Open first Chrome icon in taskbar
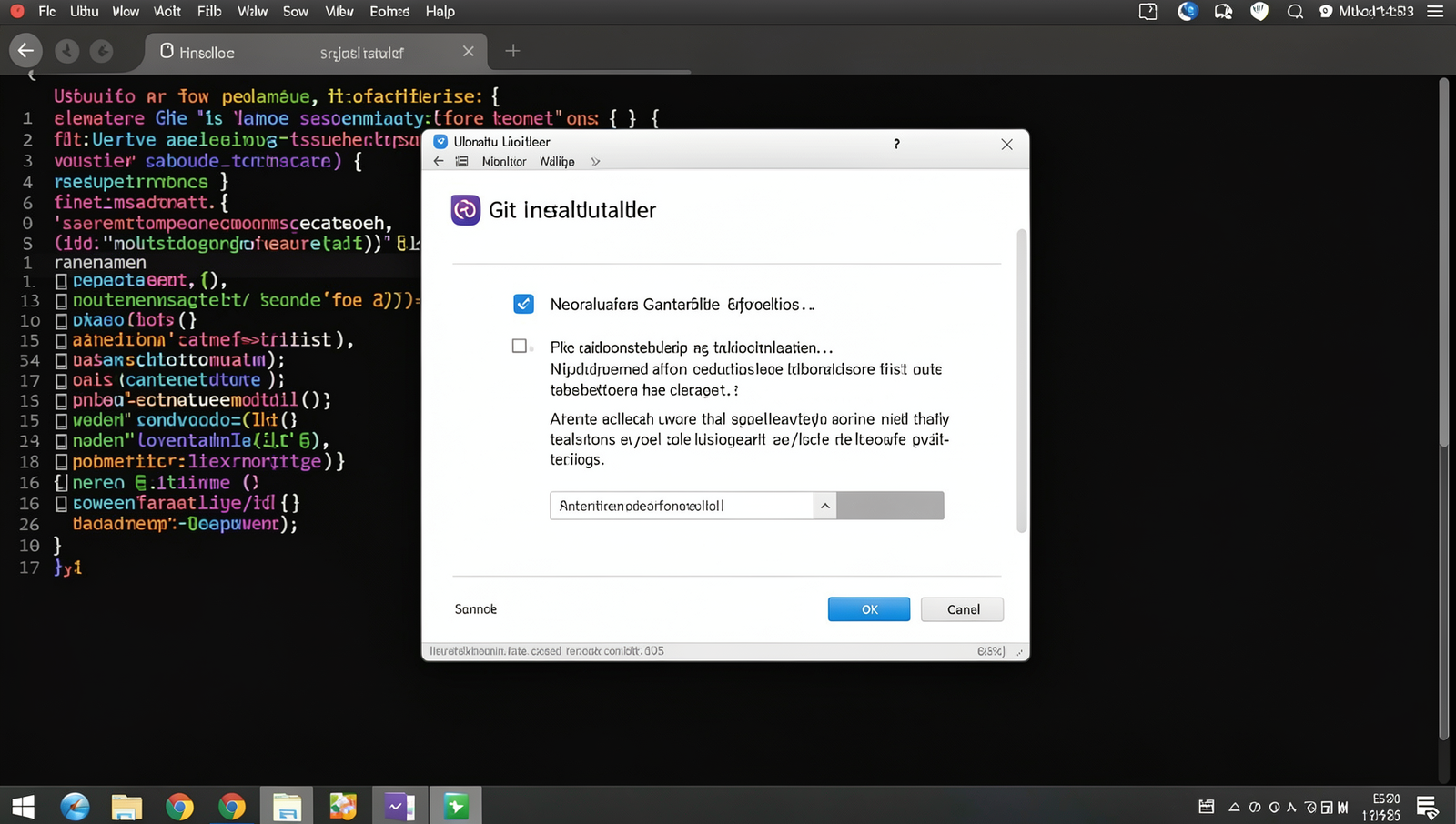 pos(179,807)
